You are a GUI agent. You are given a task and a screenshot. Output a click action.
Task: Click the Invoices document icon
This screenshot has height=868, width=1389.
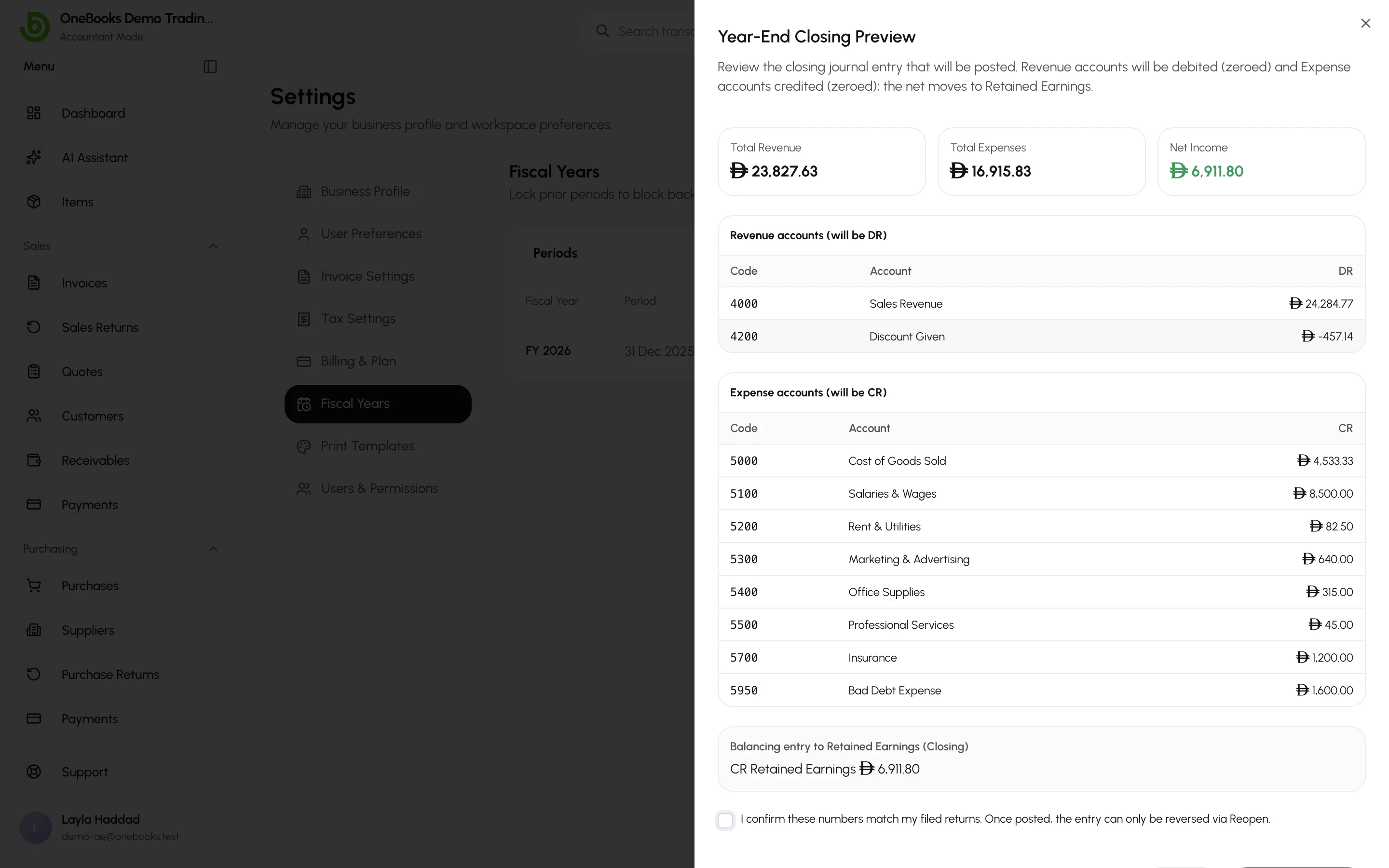pos(34,283)
